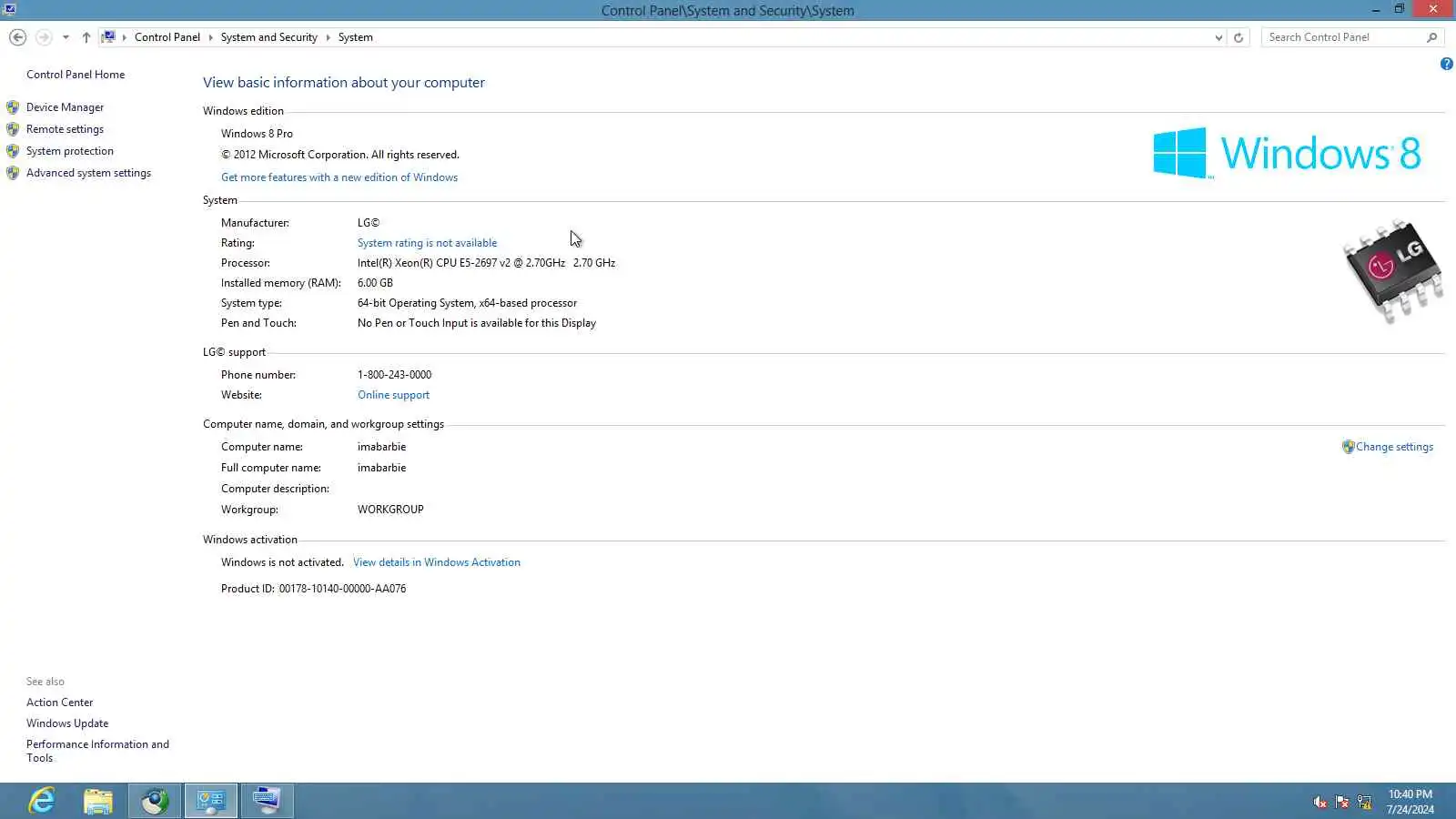Image resolution: width=1456 pixels, height=819 pixels.
Task: Click the search magnifier icon
Action: [x=1432, y=37]
